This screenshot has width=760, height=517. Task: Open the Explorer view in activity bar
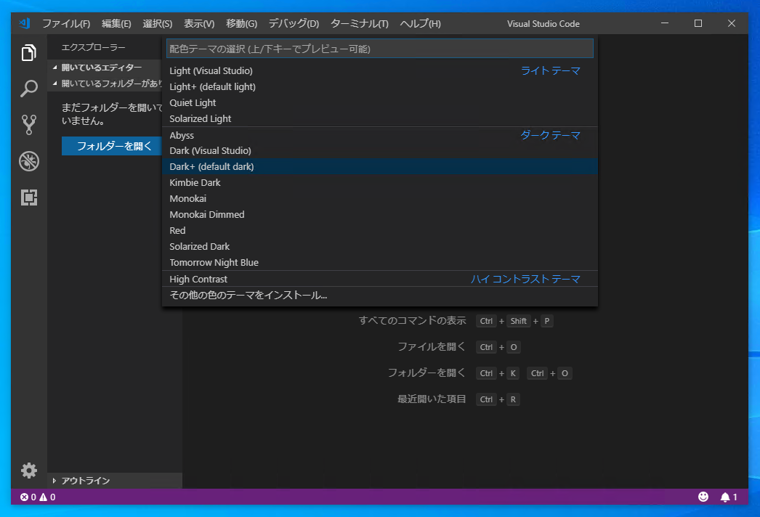point(29,52)
